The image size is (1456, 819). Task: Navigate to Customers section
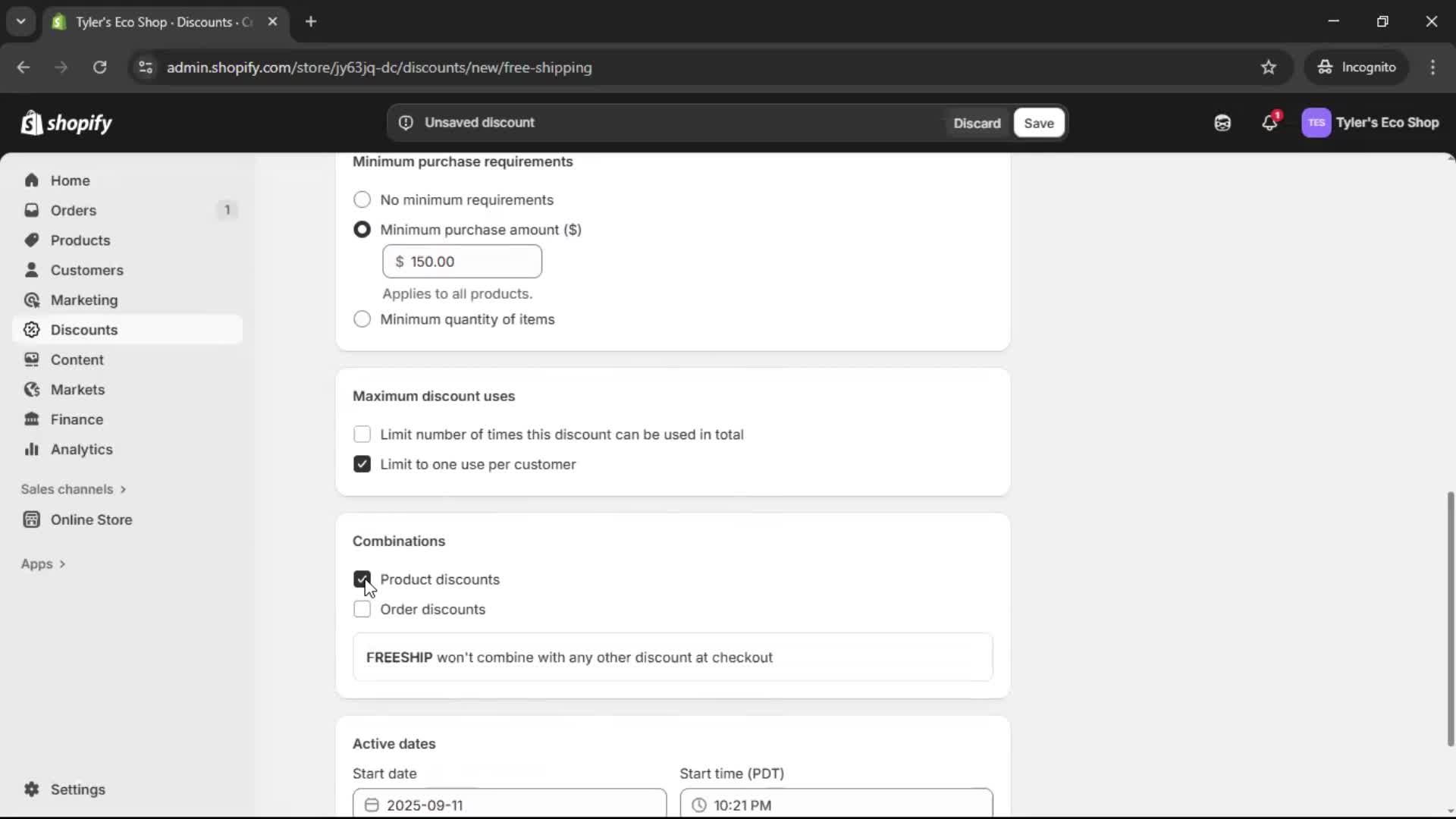tap(87, 269)
